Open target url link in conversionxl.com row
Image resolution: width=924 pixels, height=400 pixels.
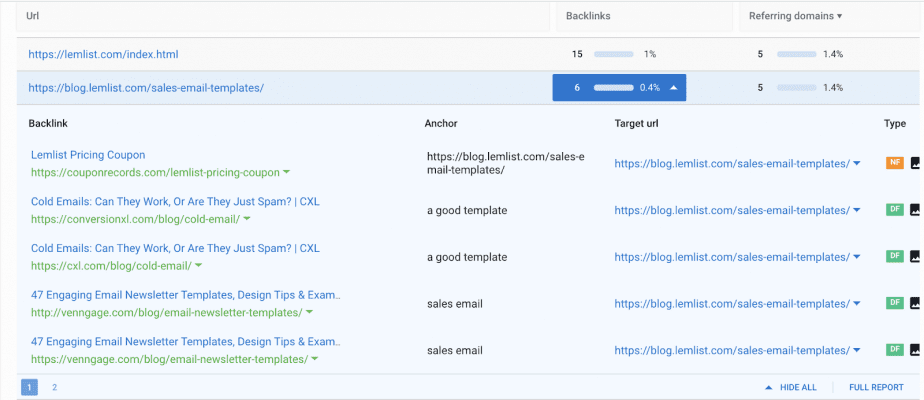click(x=732, y=210)
